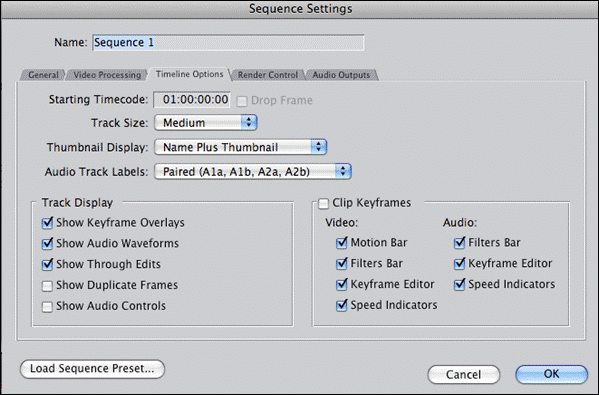The image size is (599, 395).
Task: Open the Track Size dropdown
Action: (x=206, y=123)
